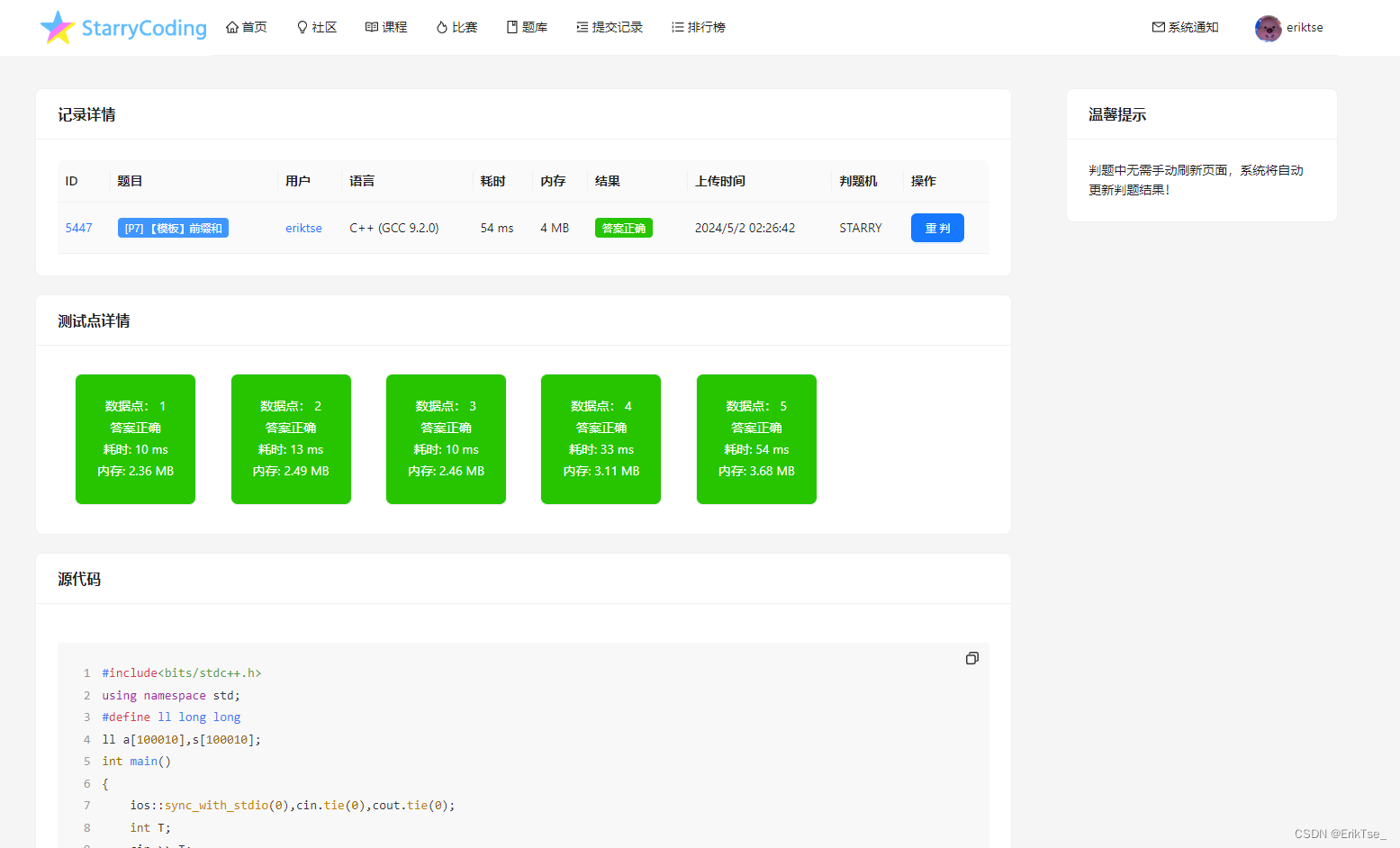Click the 操作 column header

click(924, 181)
